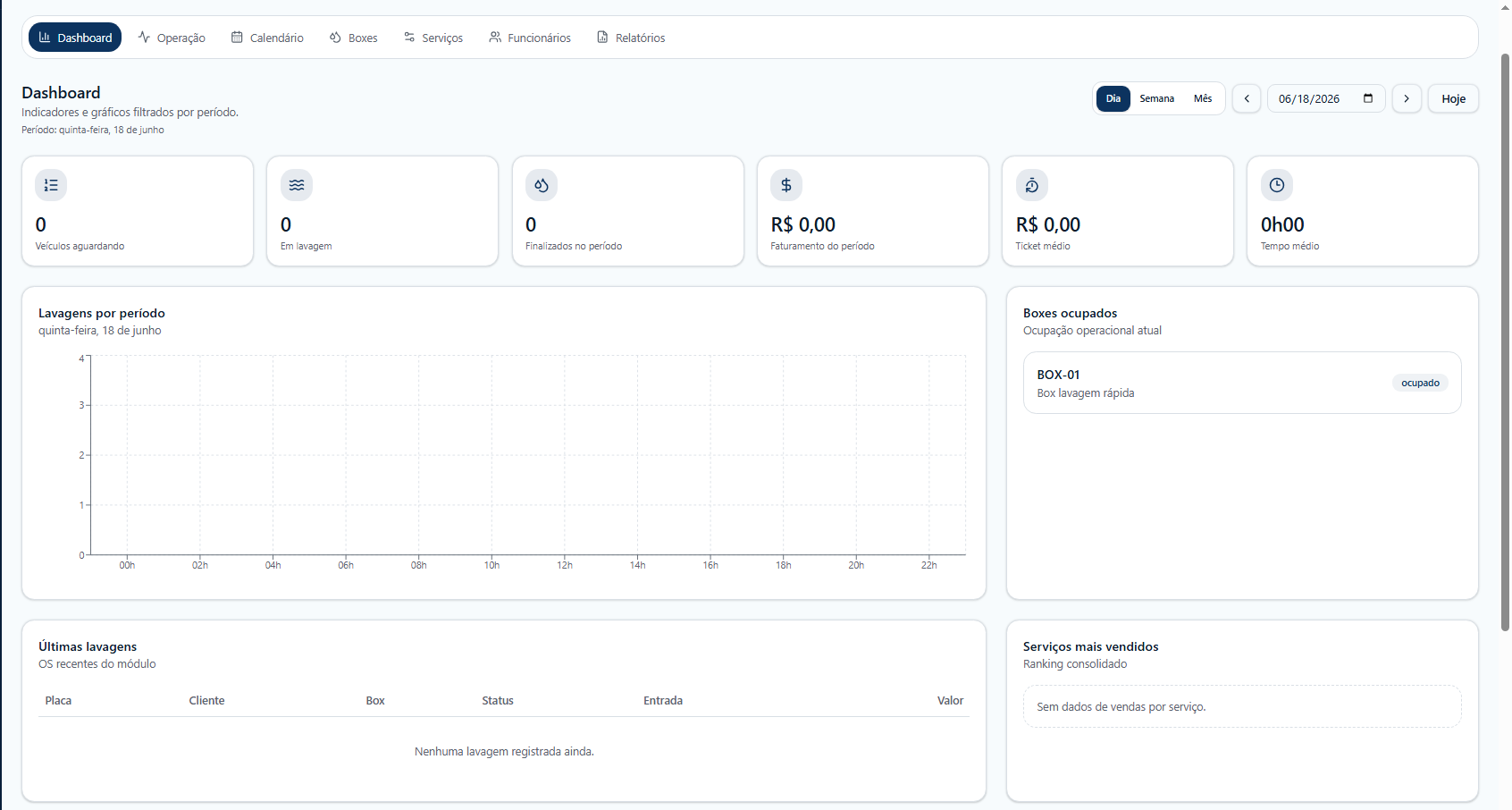Select the Dia period filter
This screenshot has height=810, width=1512.
click(x=1113, y=98)
